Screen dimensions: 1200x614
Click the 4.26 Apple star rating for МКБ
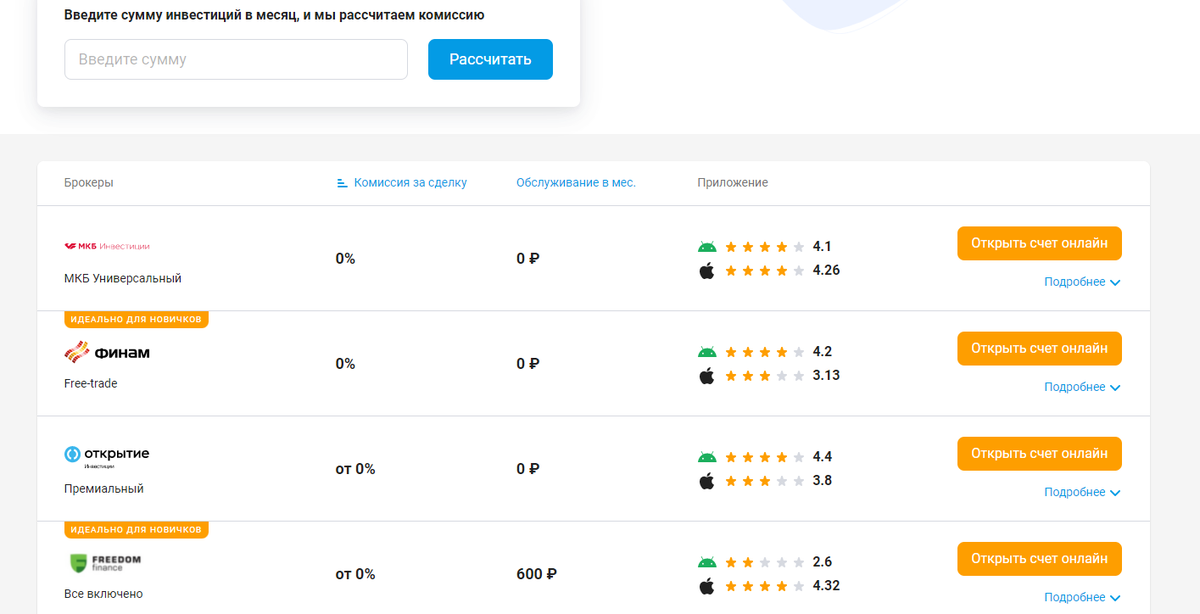tap(764, 270)
